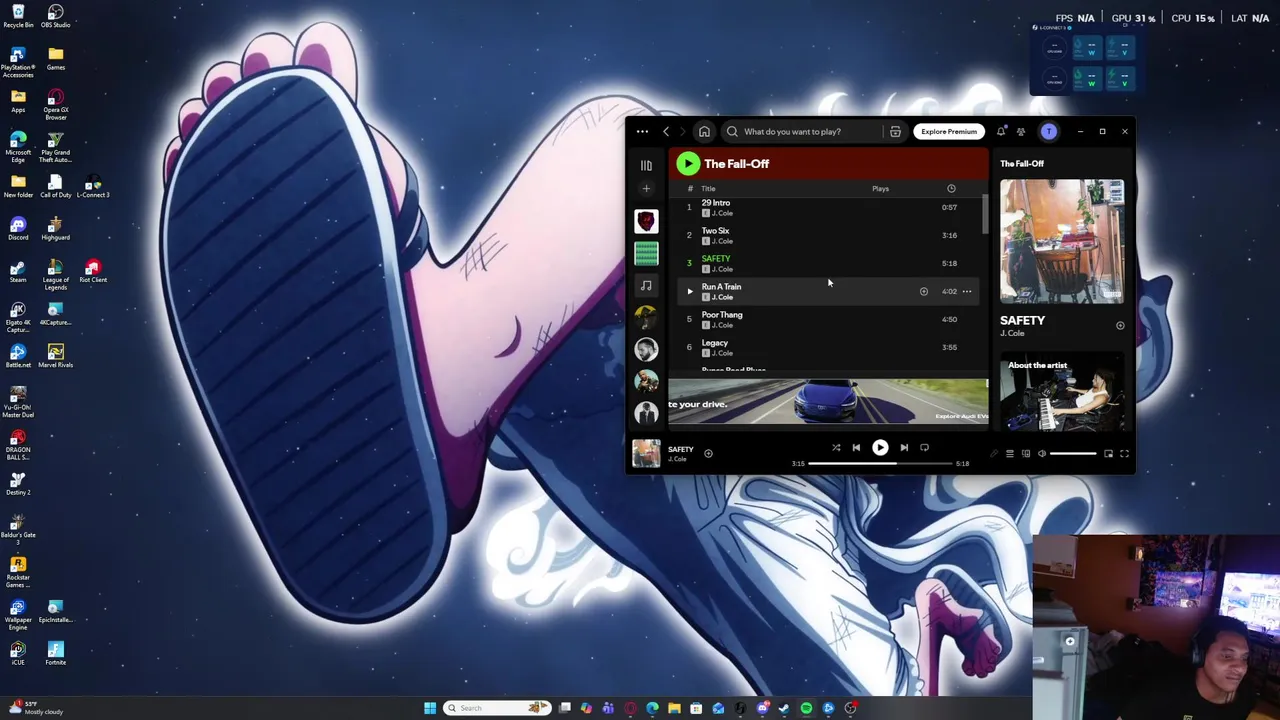The image size is (1280, 720).
Task: Open the Battle.net desktop shortcut
Action: point(18,356)
